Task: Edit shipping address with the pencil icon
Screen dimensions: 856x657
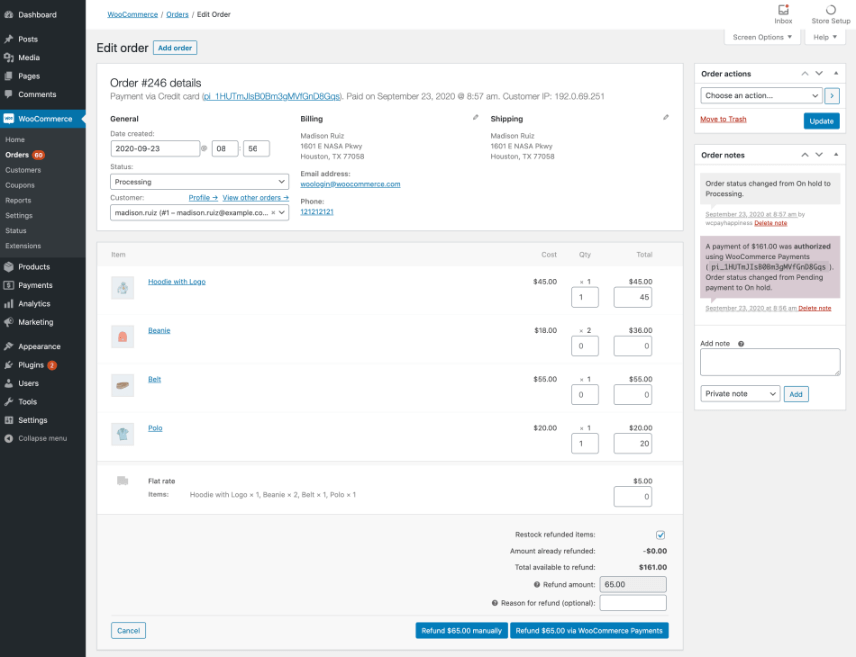Action: point(666,117)
